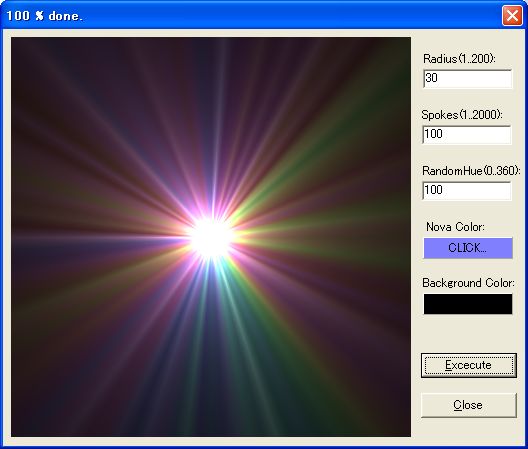Click the "Nova Color:" label text
Image resolution: width=528 pixels, height=449 pixels.
tap(455, 227)
